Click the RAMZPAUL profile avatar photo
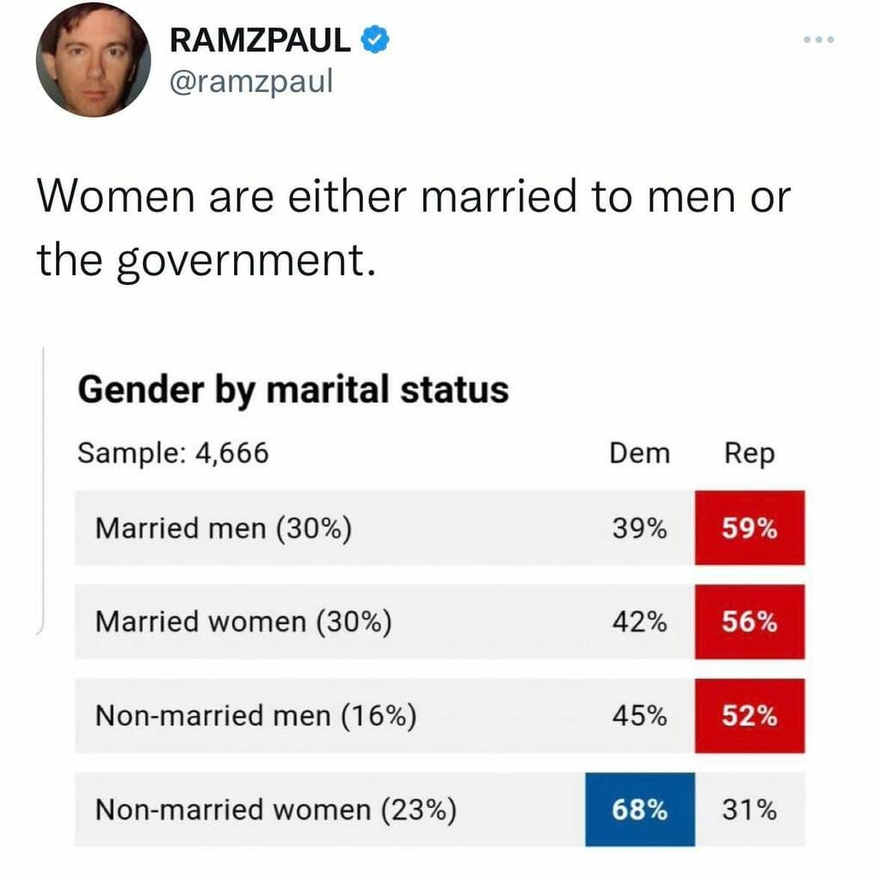The width and height of the screenshot is (875, 881). point(93,61)
